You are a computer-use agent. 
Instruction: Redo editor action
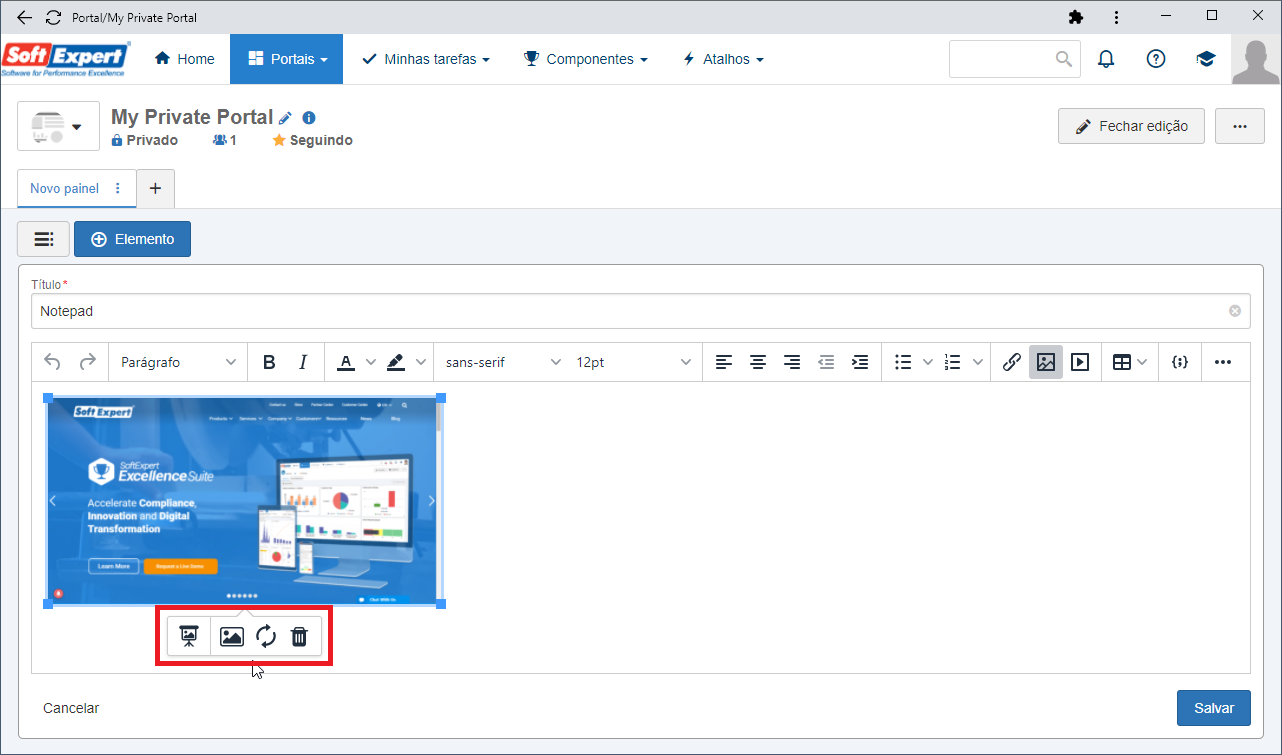tap(88, 362)
